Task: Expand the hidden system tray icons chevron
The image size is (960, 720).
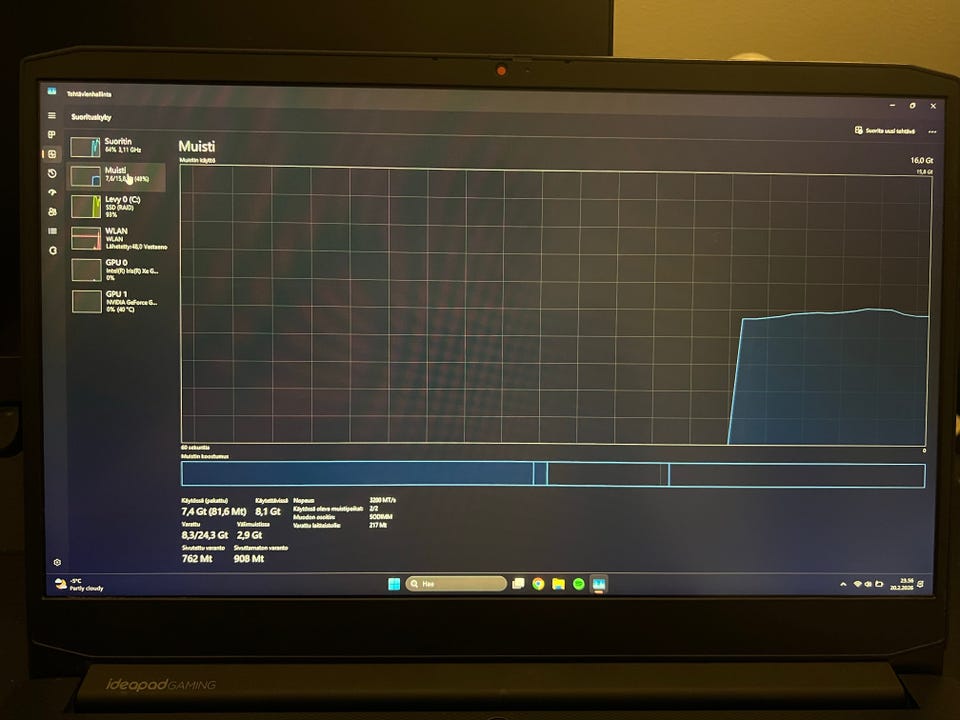Action: (843, 585)
